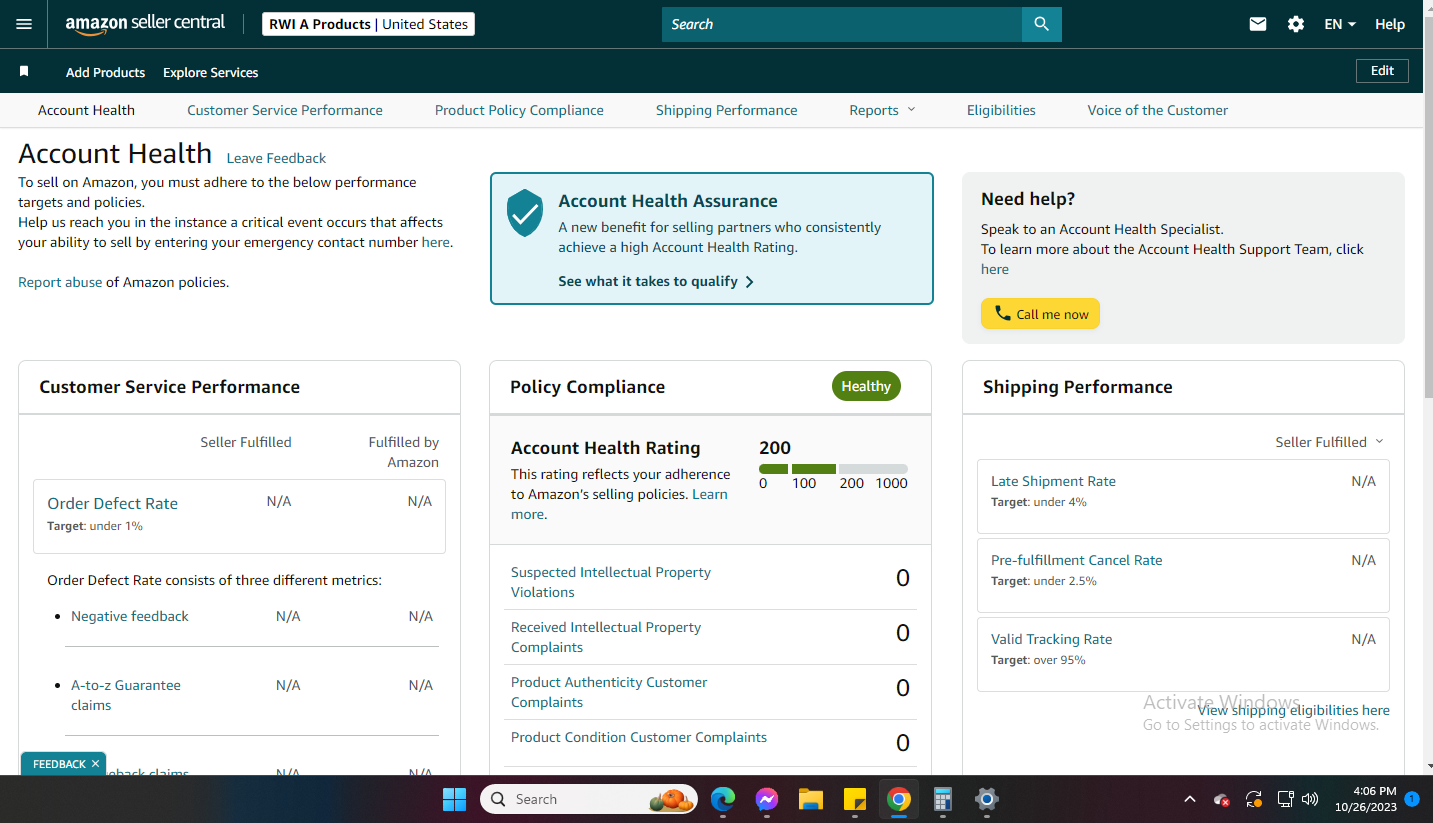Open Product Authenticity Customer Complaints

point(609,692)
